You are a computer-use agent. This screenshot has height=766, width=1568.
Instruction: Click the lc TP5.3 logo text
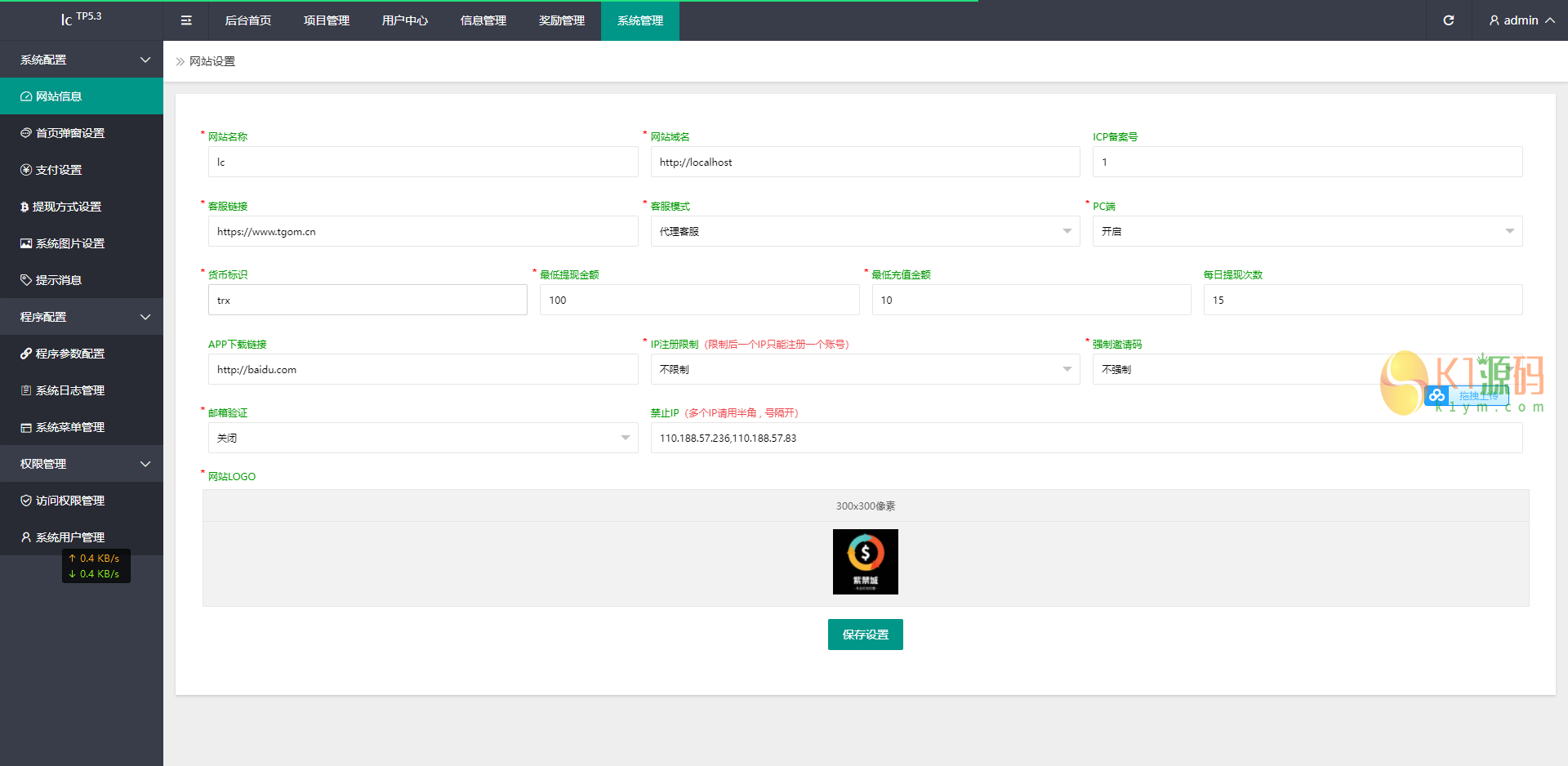81,18
